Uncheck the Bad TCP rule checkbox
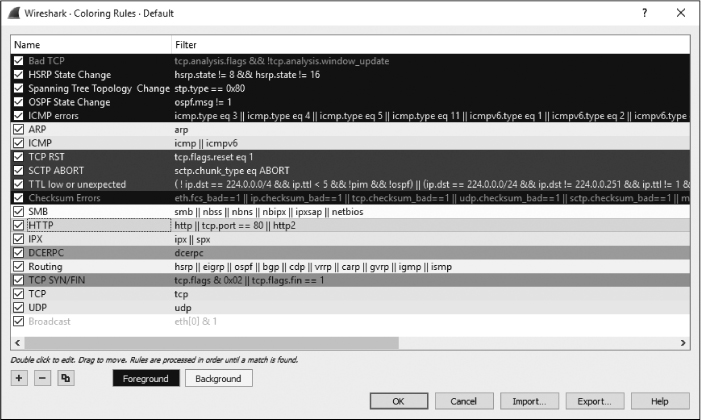 click(x=18, y=61)
